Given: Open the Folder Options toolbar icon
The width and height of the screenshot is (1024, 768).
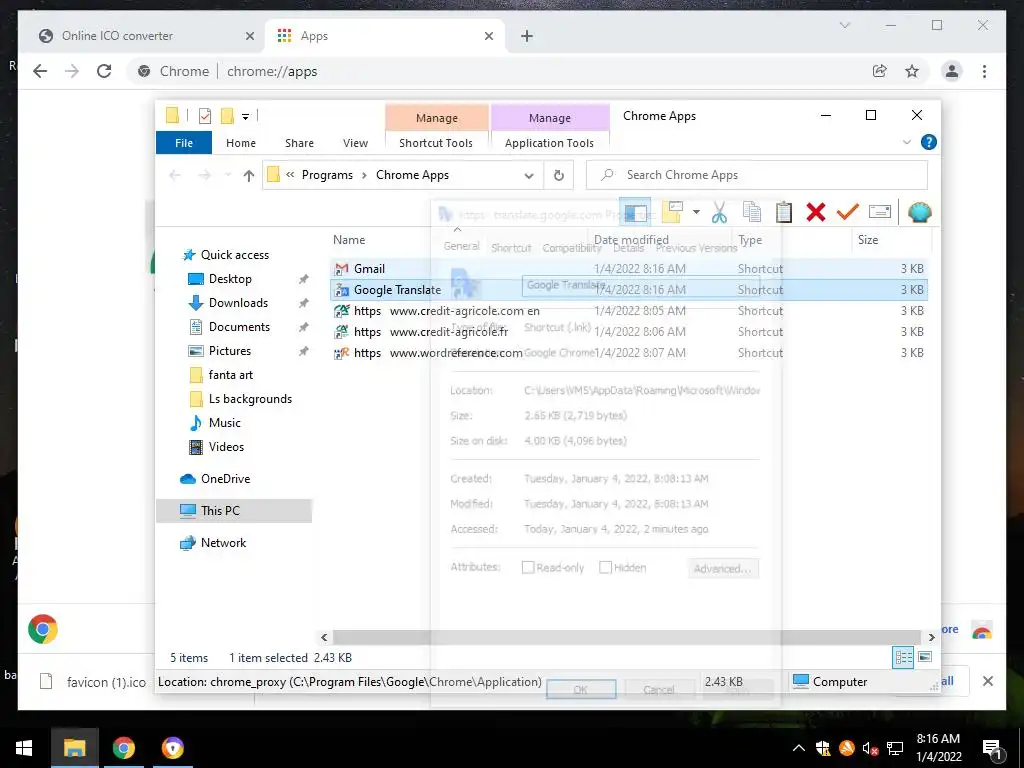Looking at the screenshot, I should (673, 212).
